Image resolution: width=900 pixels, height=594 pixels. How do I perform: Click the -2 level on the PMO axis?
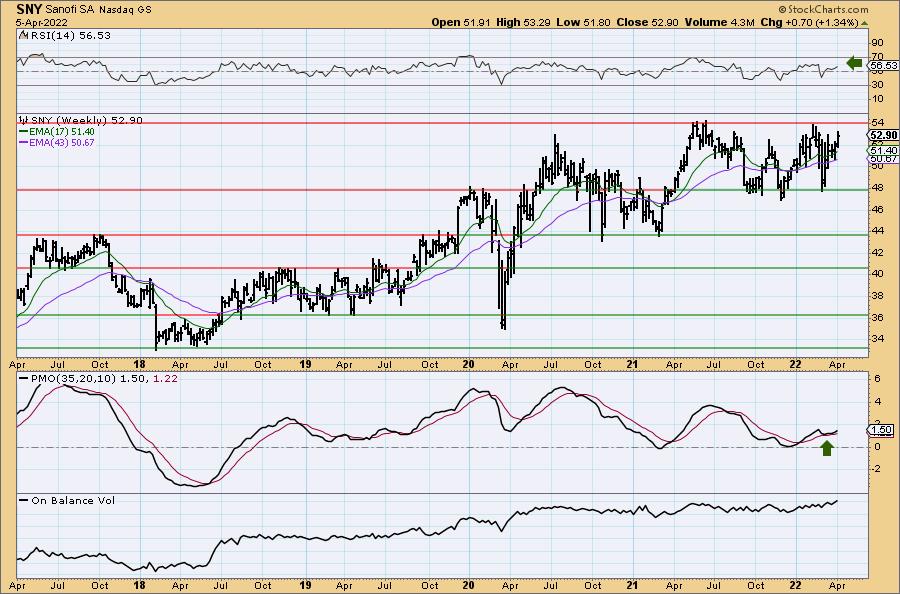pyautogui.click(x=876, y=468)
